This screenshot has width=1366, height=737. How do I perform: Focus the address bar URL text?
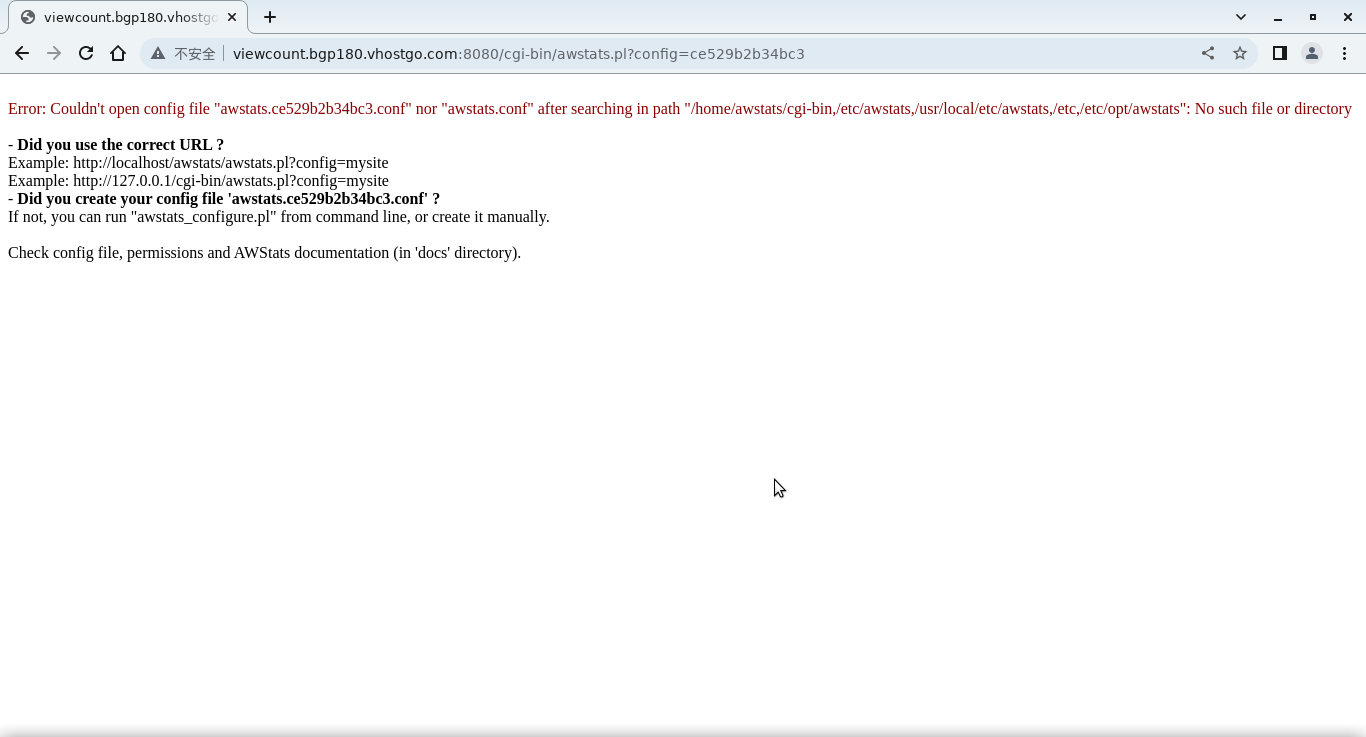(x=518, y=54)
